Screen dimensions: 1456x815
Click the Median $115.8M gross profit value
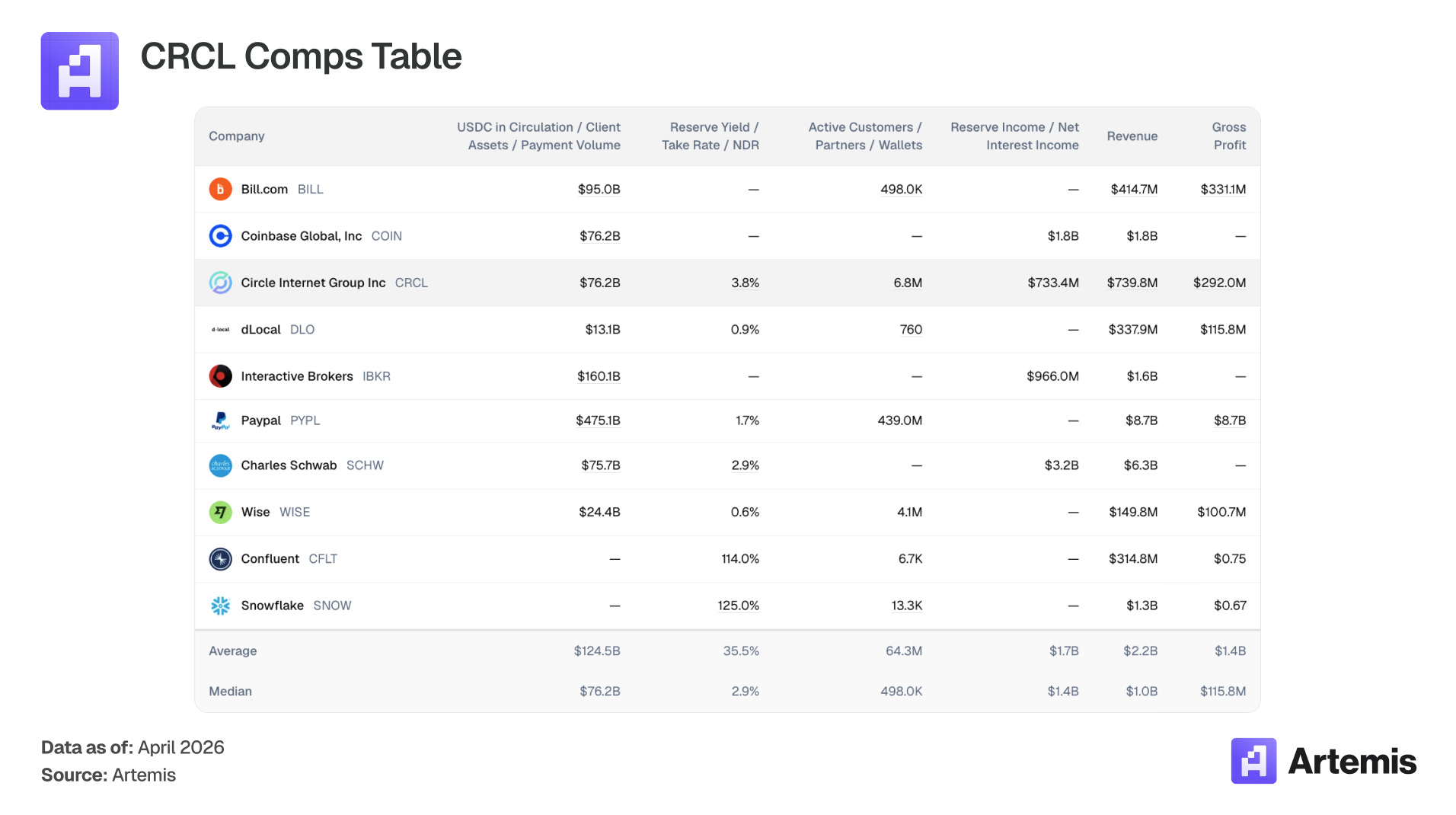(1223, 692)
